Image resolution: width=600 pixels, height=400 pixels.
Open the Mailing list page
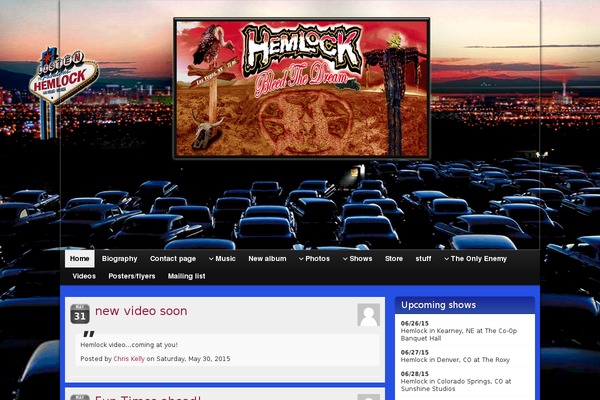[x=186, y=276]
